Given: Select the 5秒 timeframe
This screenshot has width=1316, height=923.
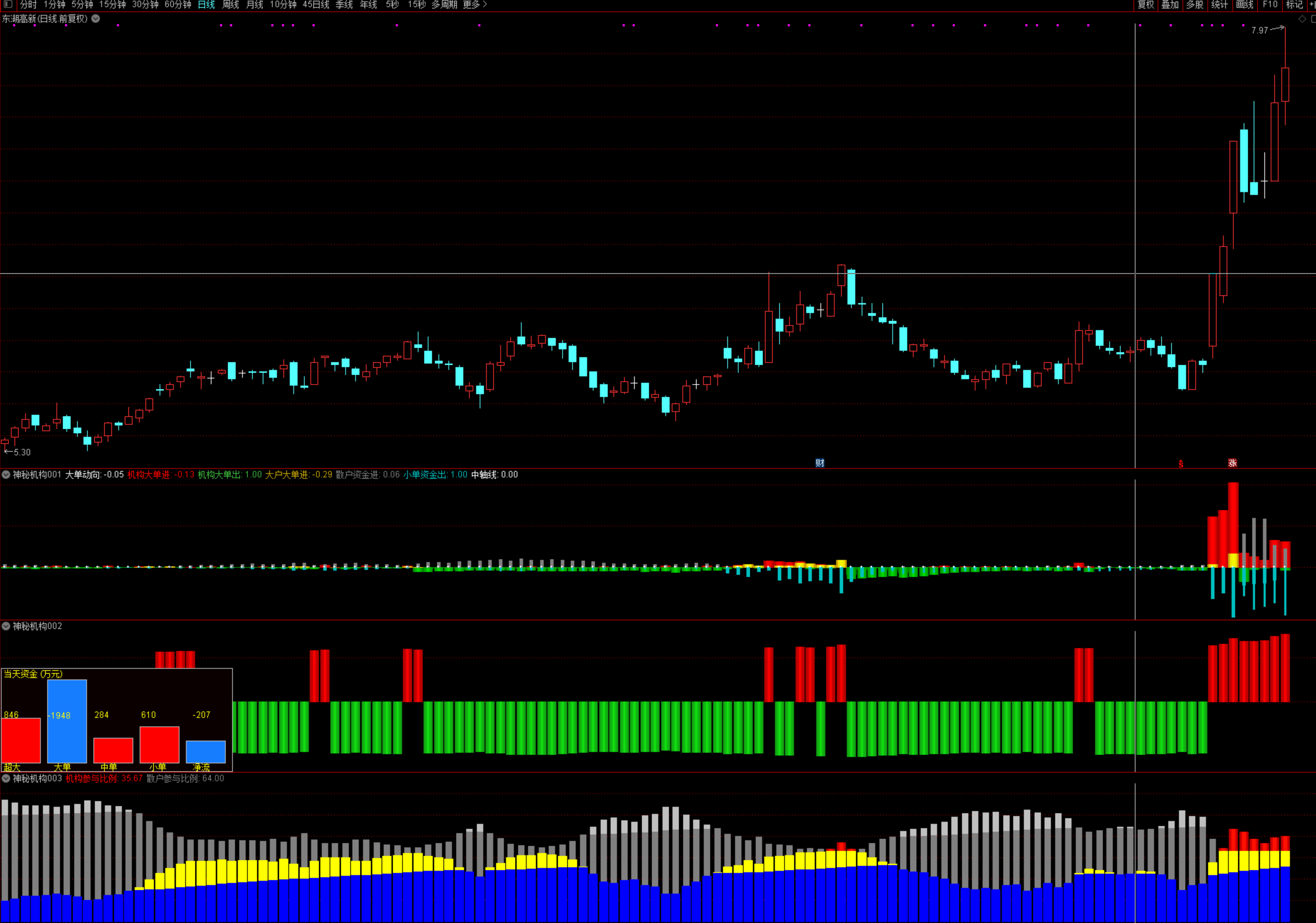Looking at the screenshot, I should [392, 5].
